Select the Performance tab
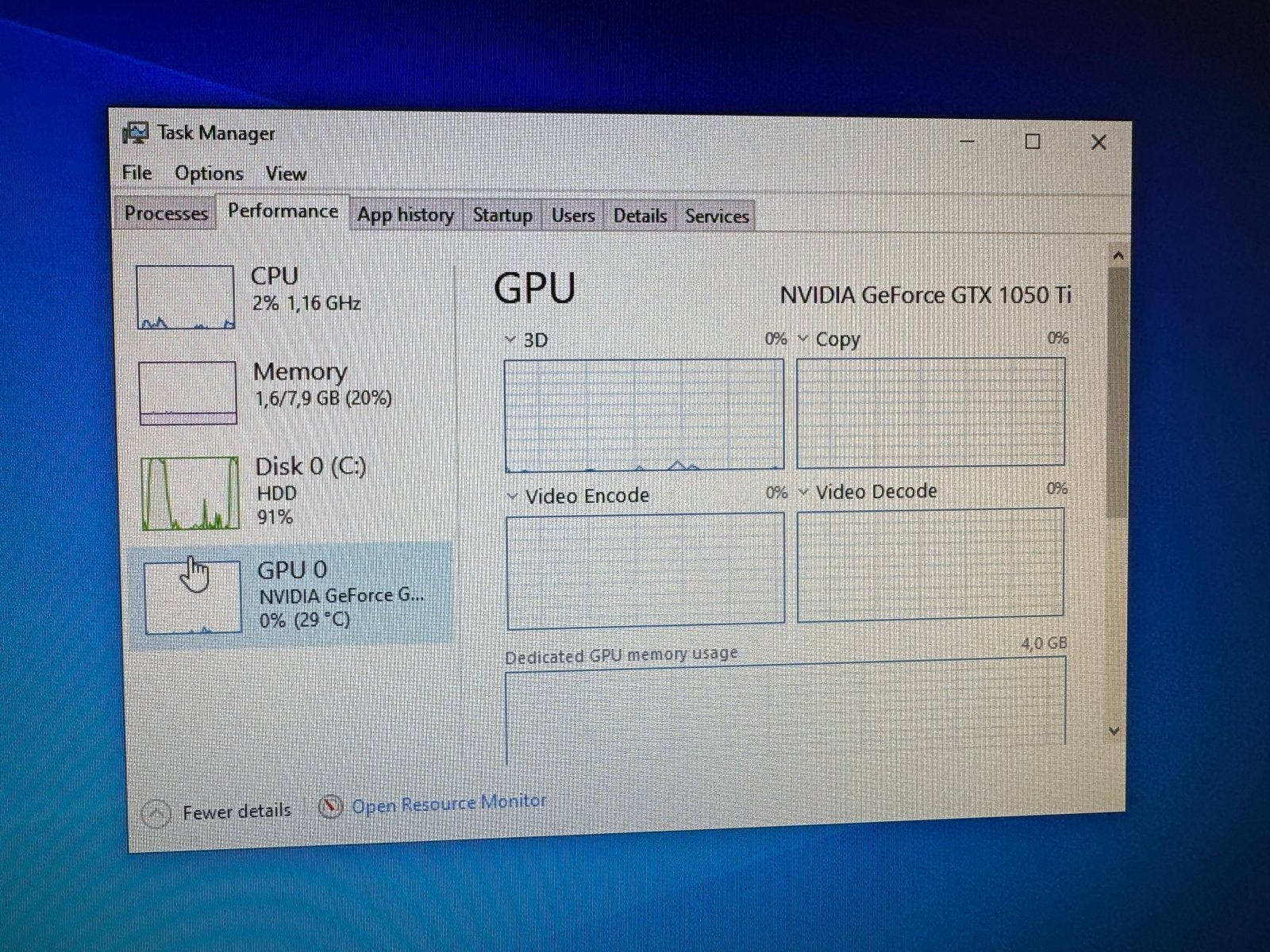 click(283, 211)
